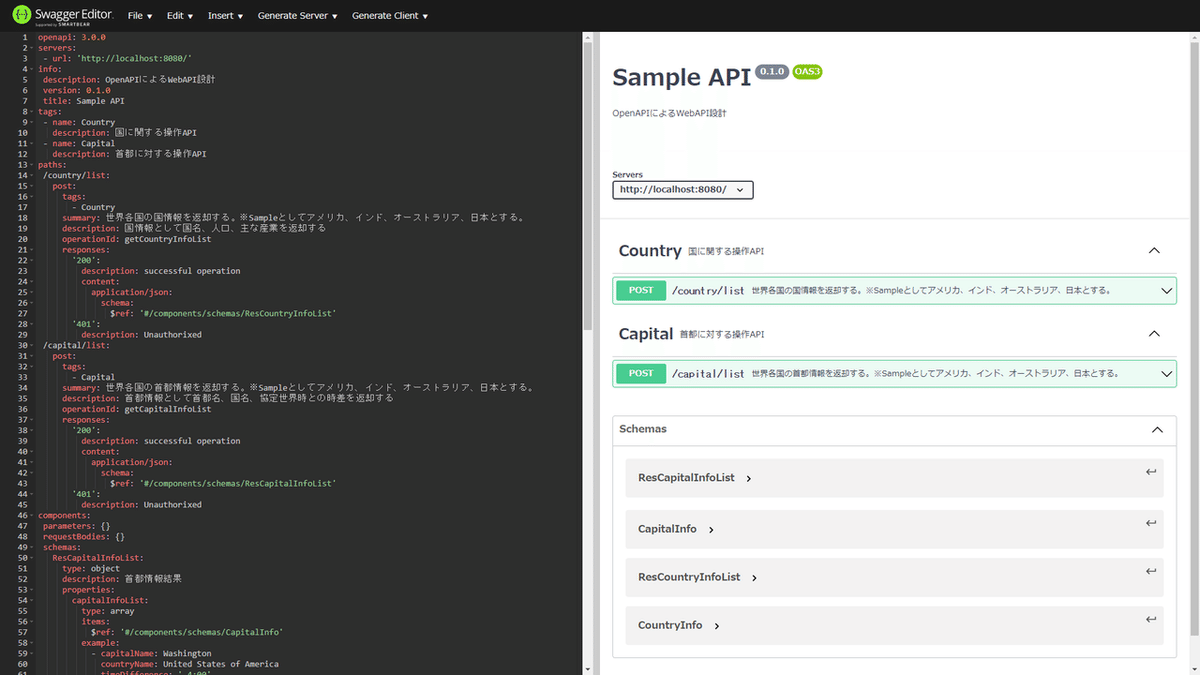Image resolution: width=1200 pixels, height=675 pixels.
Task: Click the POST button for /capital/list
Action: coord(641,374)
